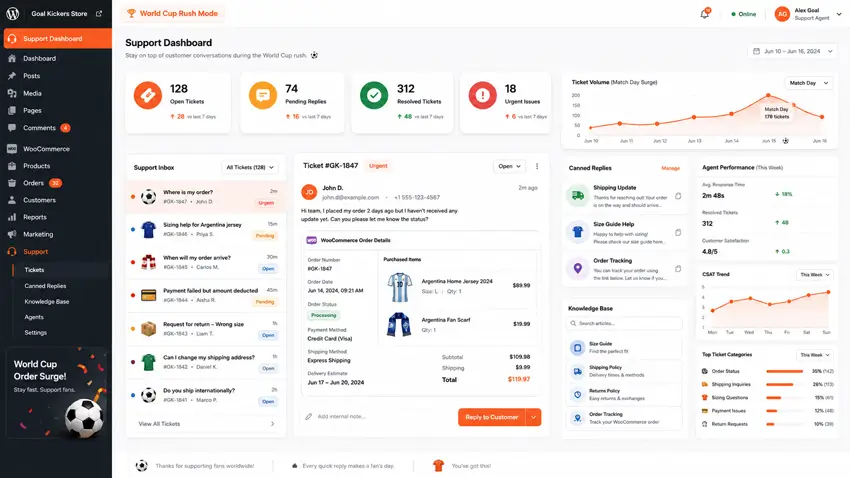Open the 'Where is my order?' ticket
The image size is (850, 478).
tap(206, 197)
